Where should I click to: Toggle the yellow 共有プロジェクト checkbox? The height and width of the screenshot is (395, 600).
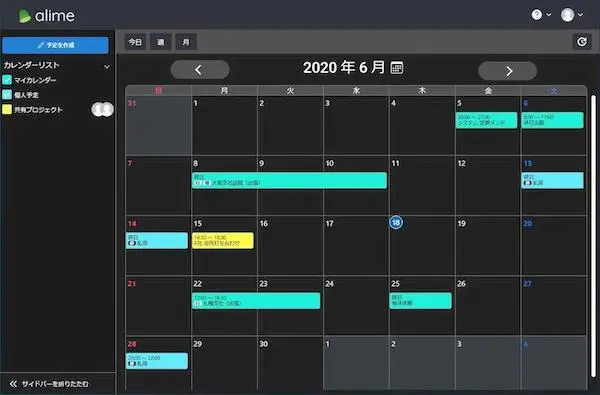click(x=7, y=109)
